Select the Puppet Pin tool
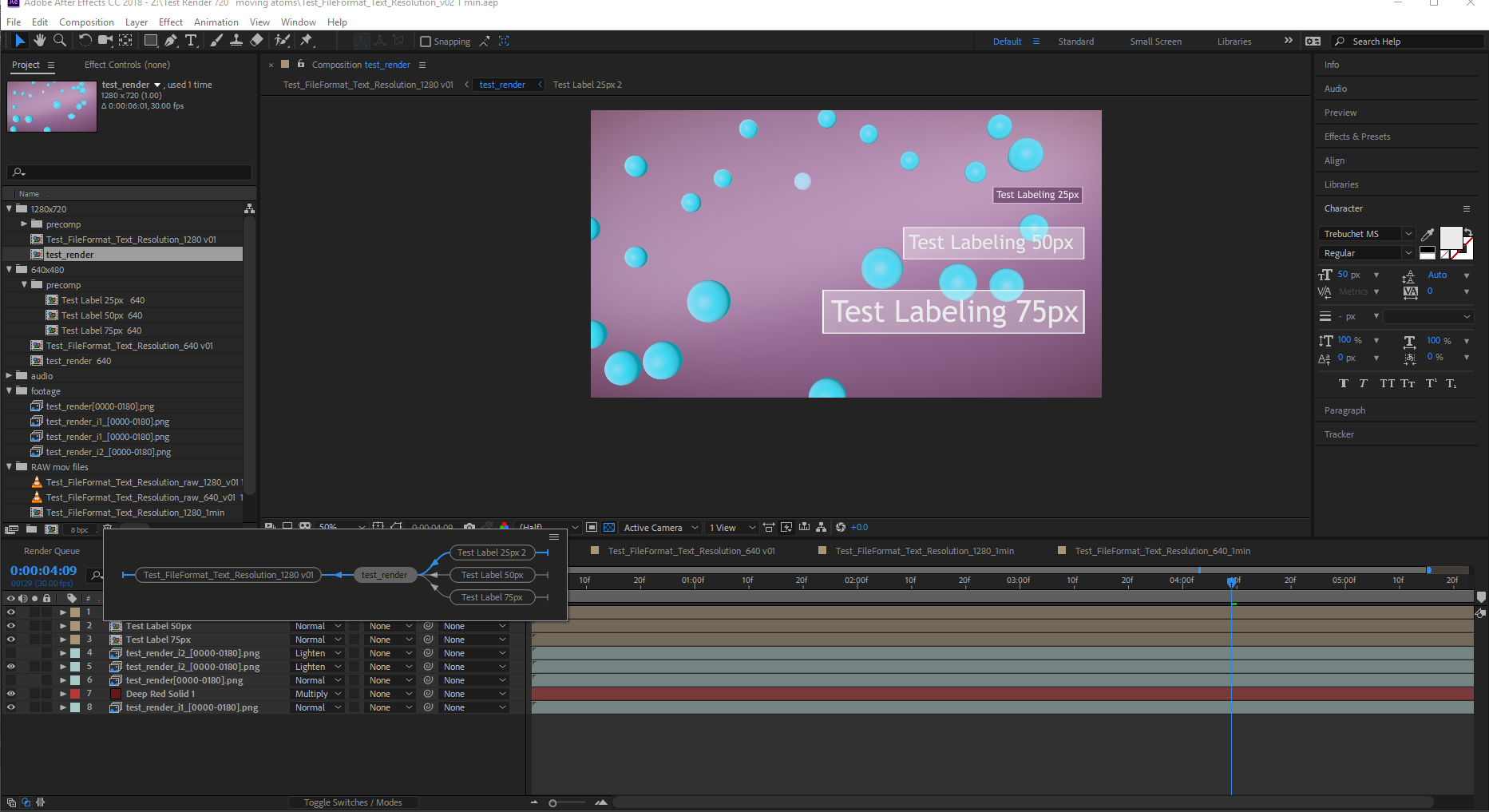The image size is (1489, 812). pyautogui.click(x=307, y=41)
